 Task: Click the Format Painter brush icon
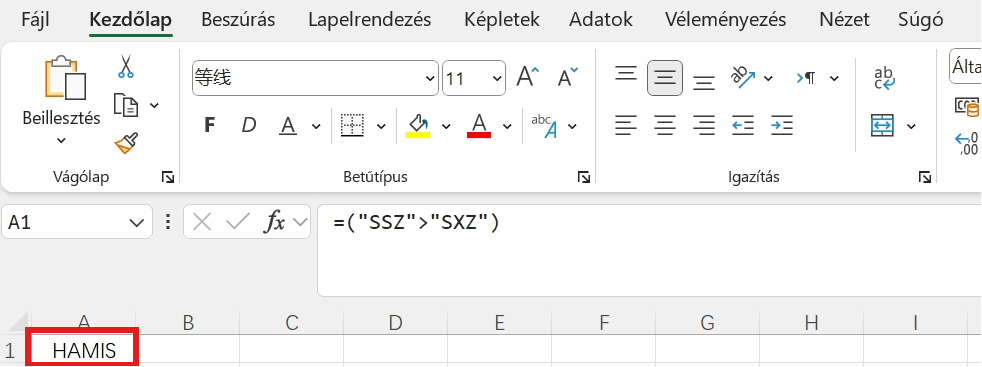pos(126,143)
